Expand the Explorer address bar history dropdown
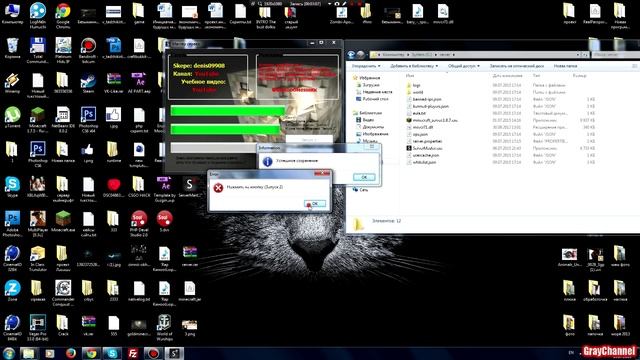 click(x=578, y=54)
